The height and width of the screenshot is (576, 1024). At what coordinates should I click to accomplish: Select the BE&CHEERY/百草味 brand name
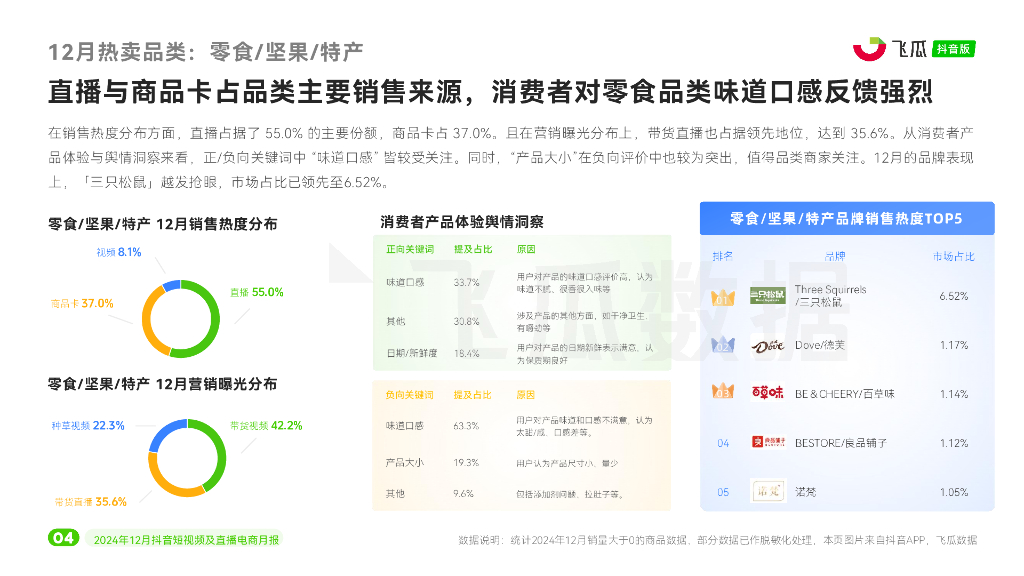844,394
